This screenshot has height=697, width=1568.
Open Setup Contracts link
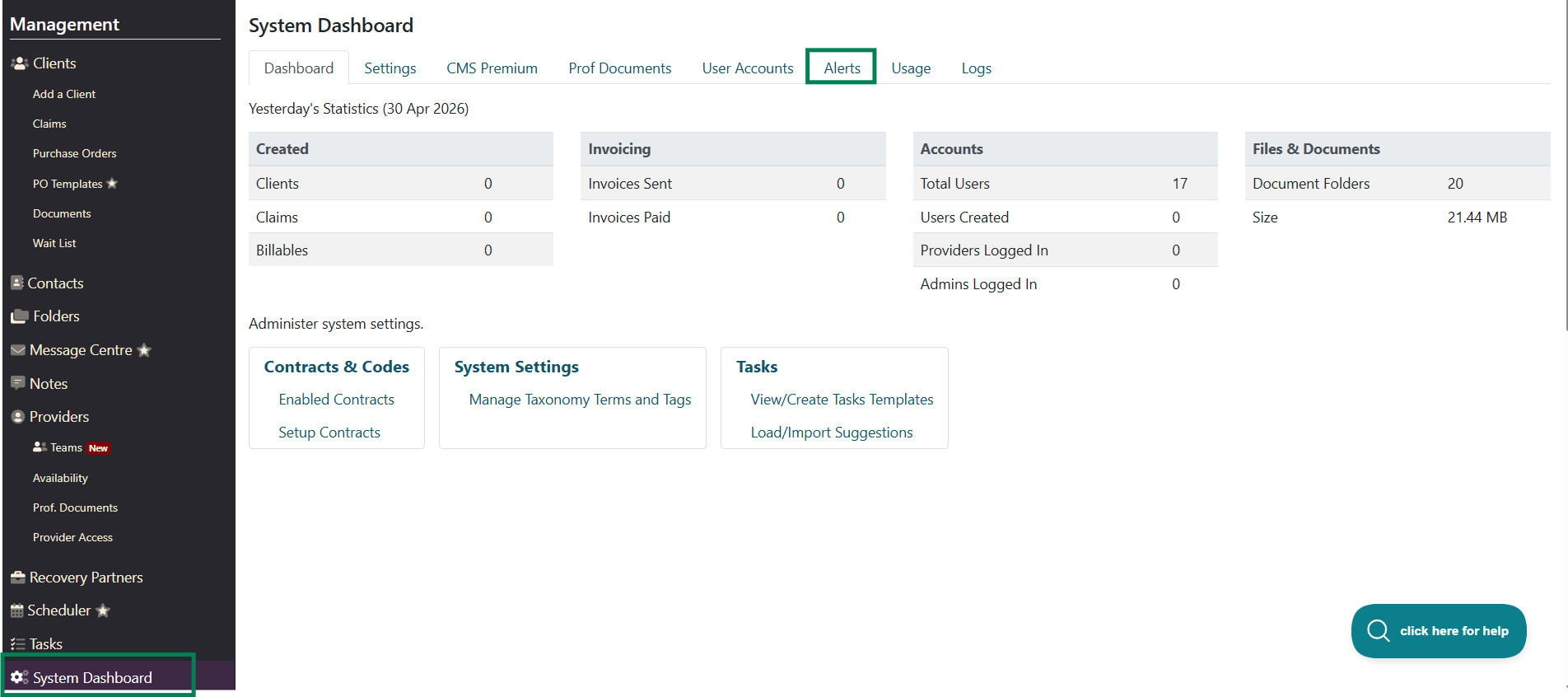click(329, 433)
